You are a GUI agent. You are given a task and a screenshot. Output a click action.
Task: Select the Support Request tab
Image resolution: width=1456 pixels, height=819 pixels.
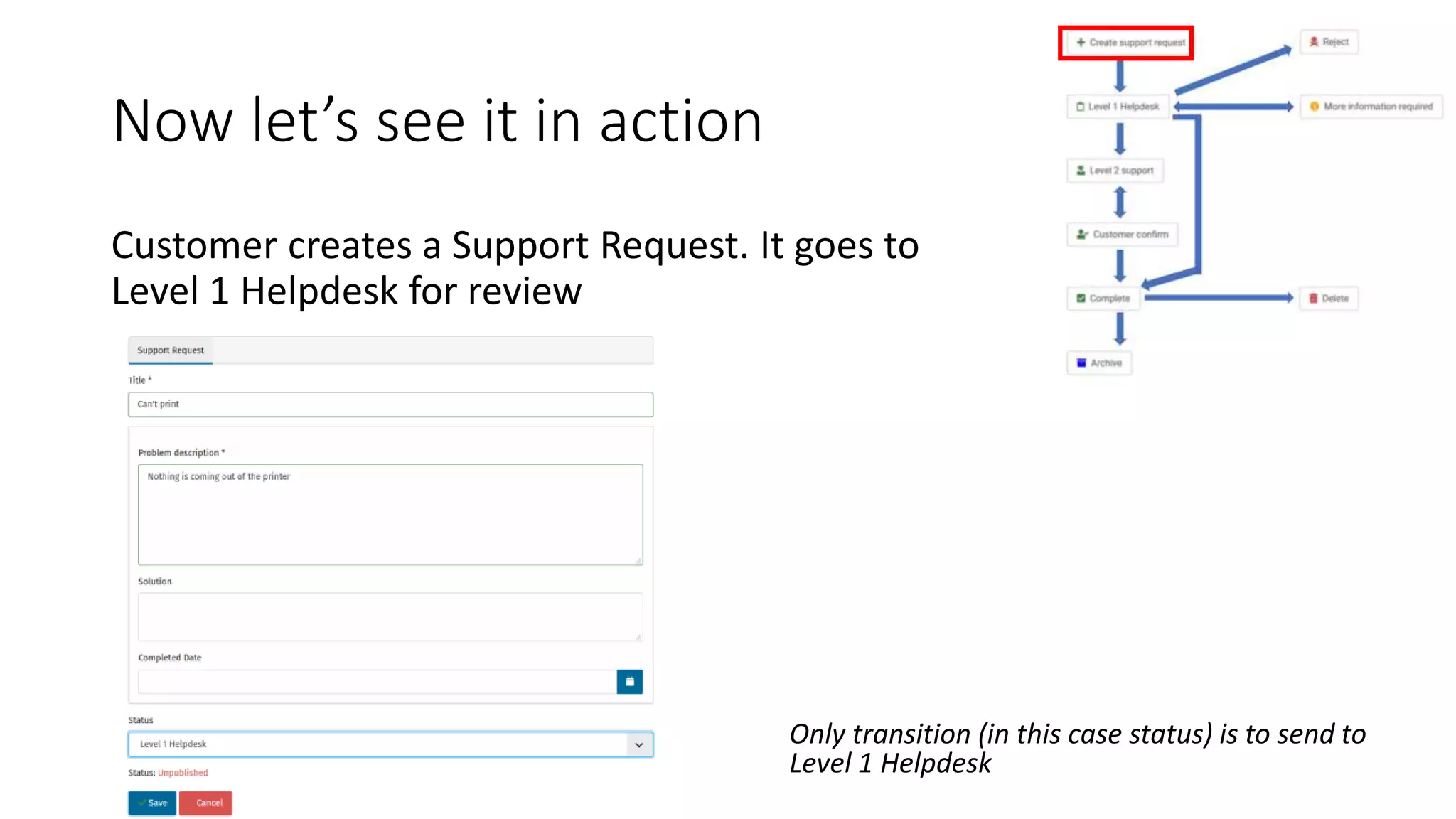pos(171,350)
